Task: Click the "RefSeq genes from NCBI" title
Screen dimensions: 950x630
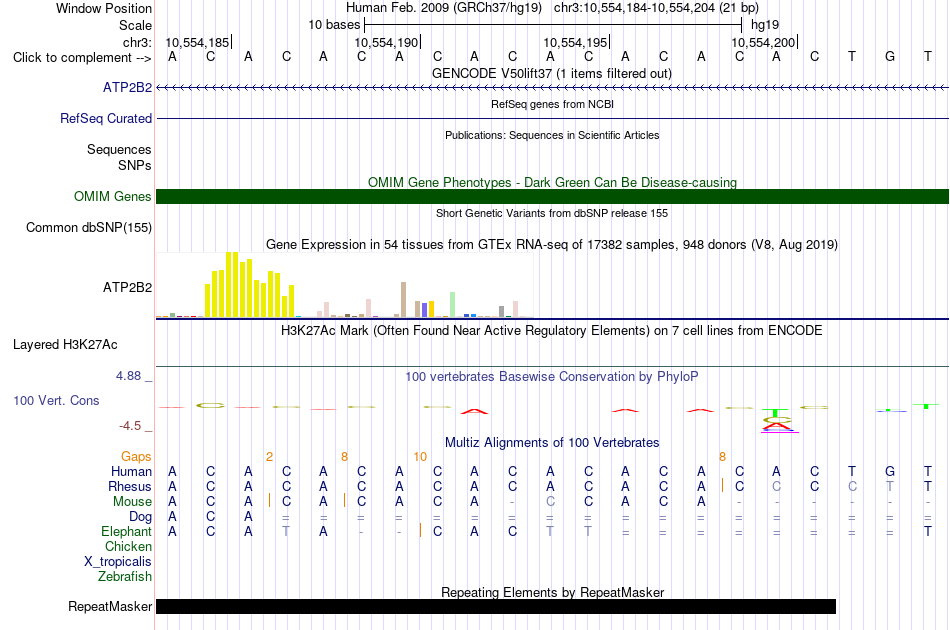Action: point(552,104)
